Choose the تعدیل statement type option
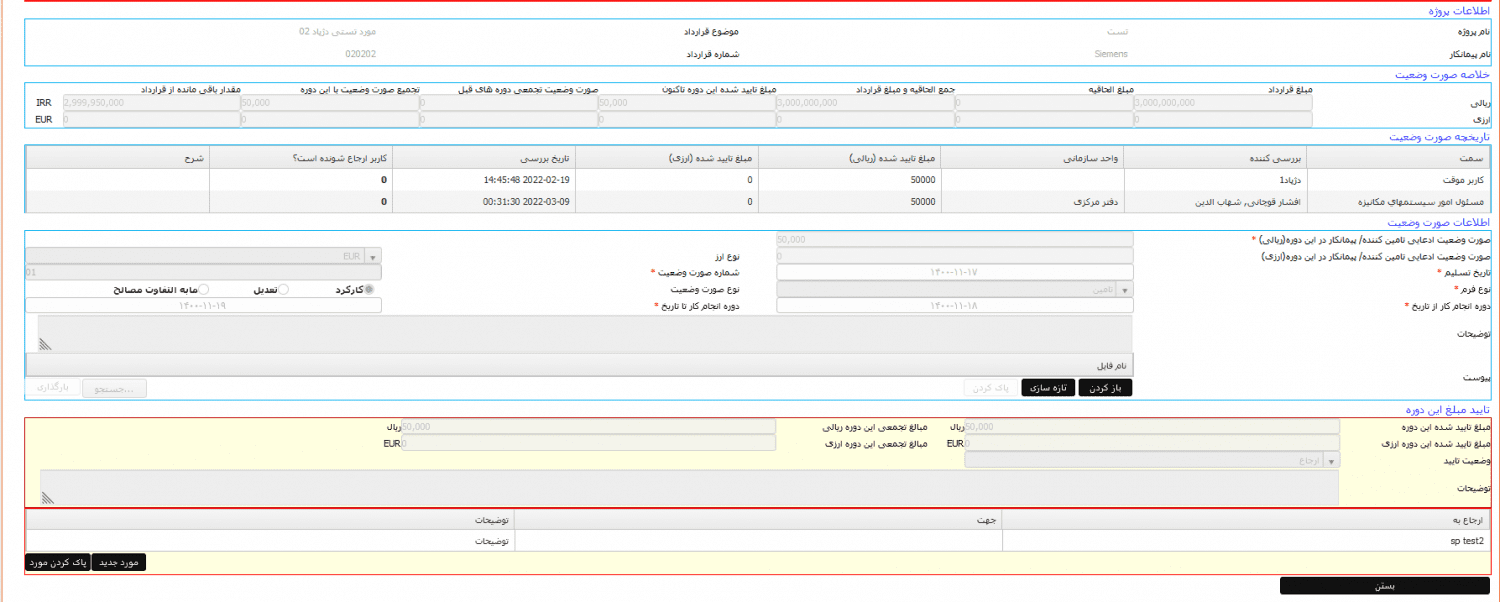 283,289
